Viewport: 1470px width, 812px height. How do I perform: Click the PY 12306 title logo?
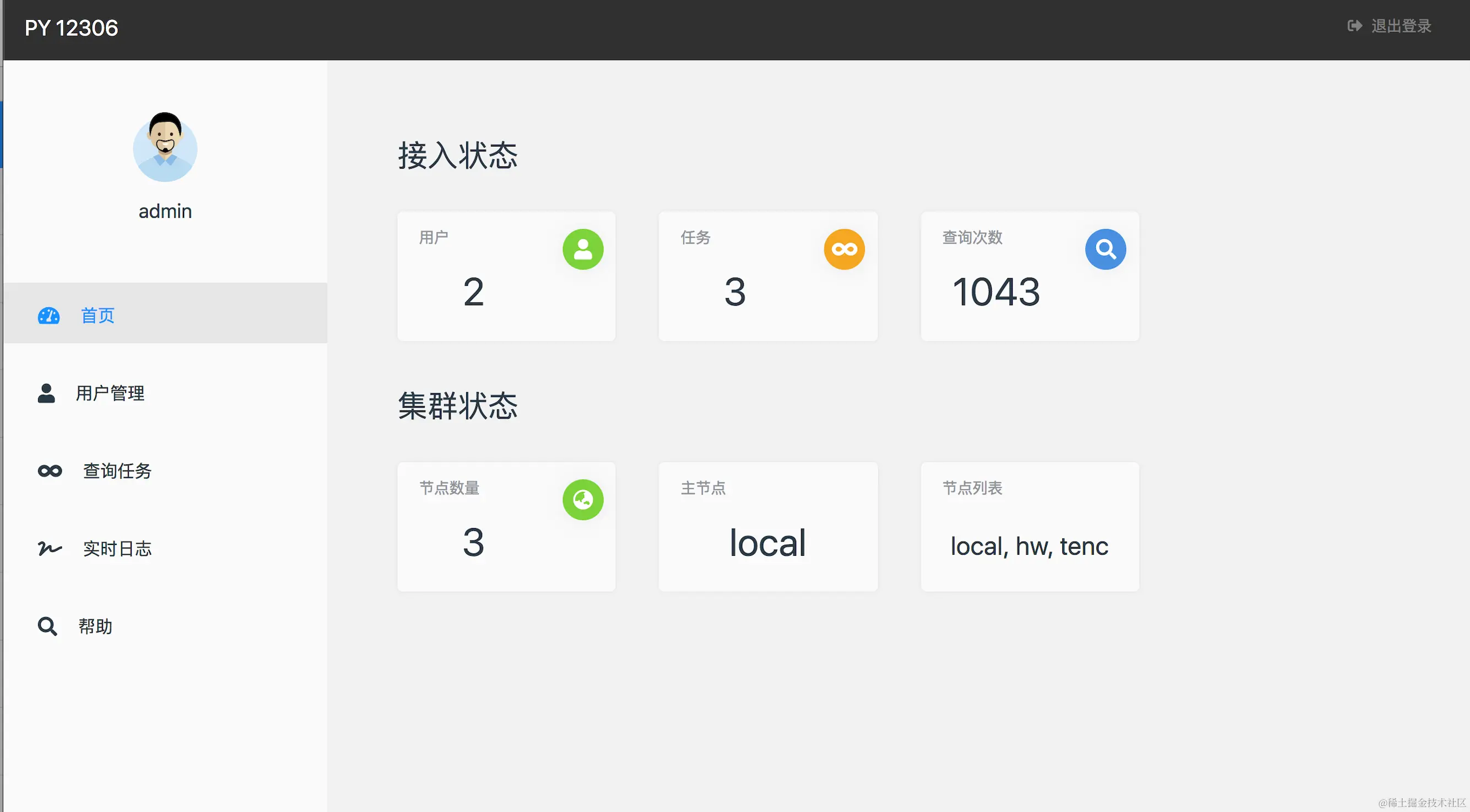click(x=71, y=28)
